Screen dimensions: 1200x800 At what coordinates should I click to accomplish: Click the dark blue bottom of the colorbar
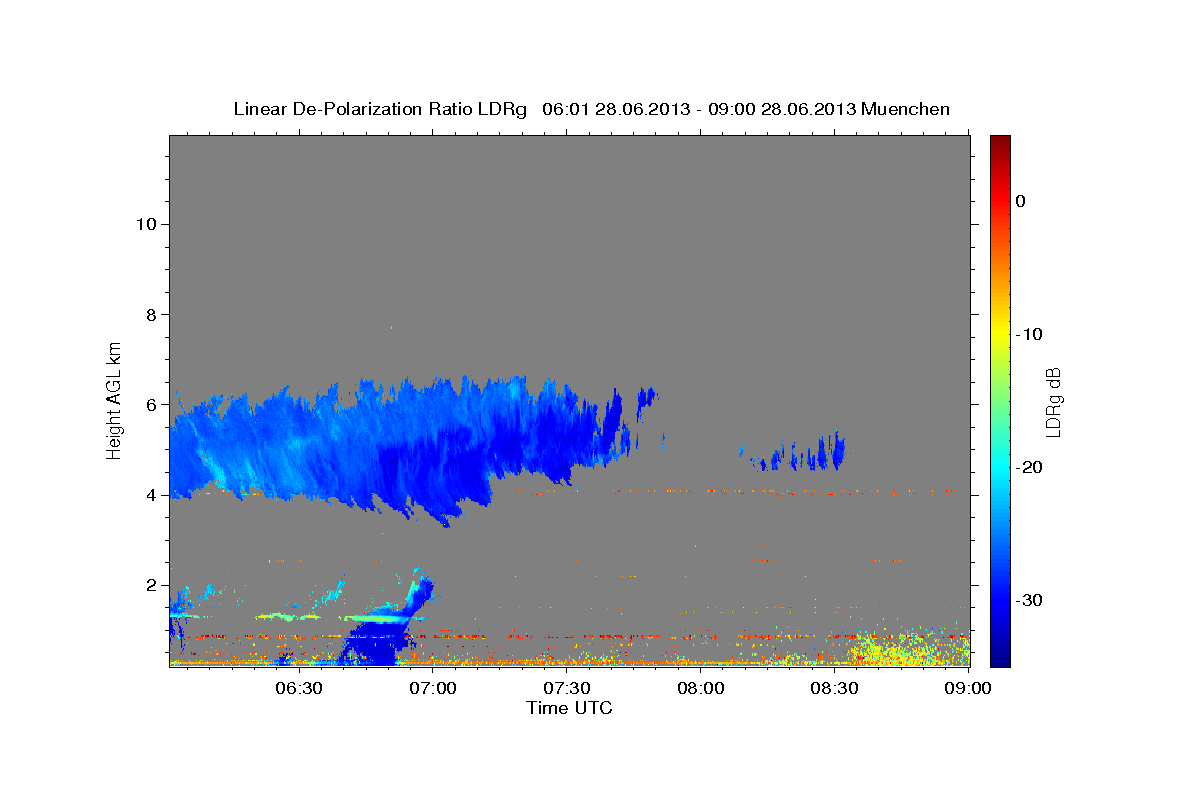tap(1000, 655)
